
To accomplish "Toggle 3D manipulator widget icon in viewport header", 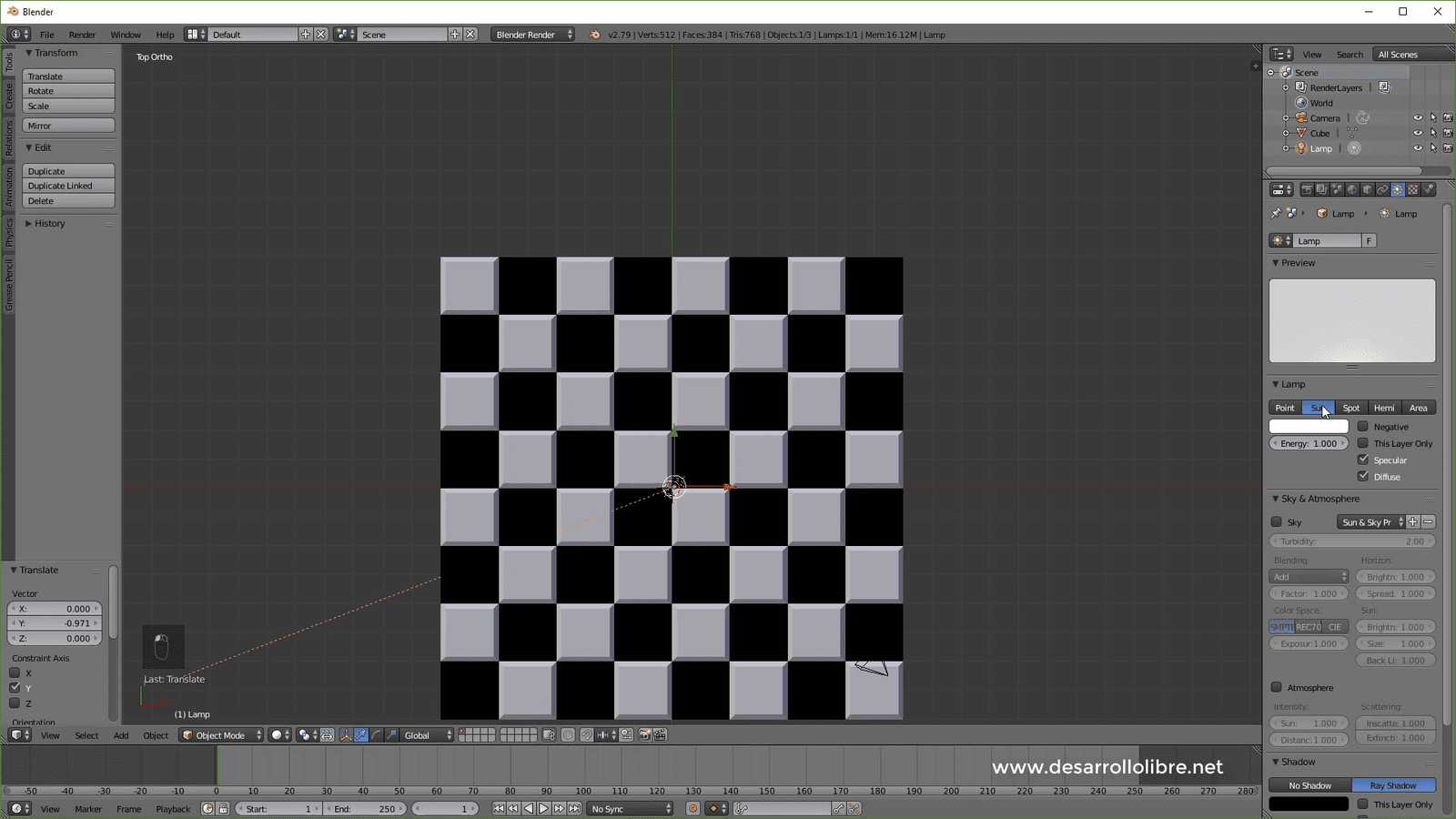I will tap(346, 735).
